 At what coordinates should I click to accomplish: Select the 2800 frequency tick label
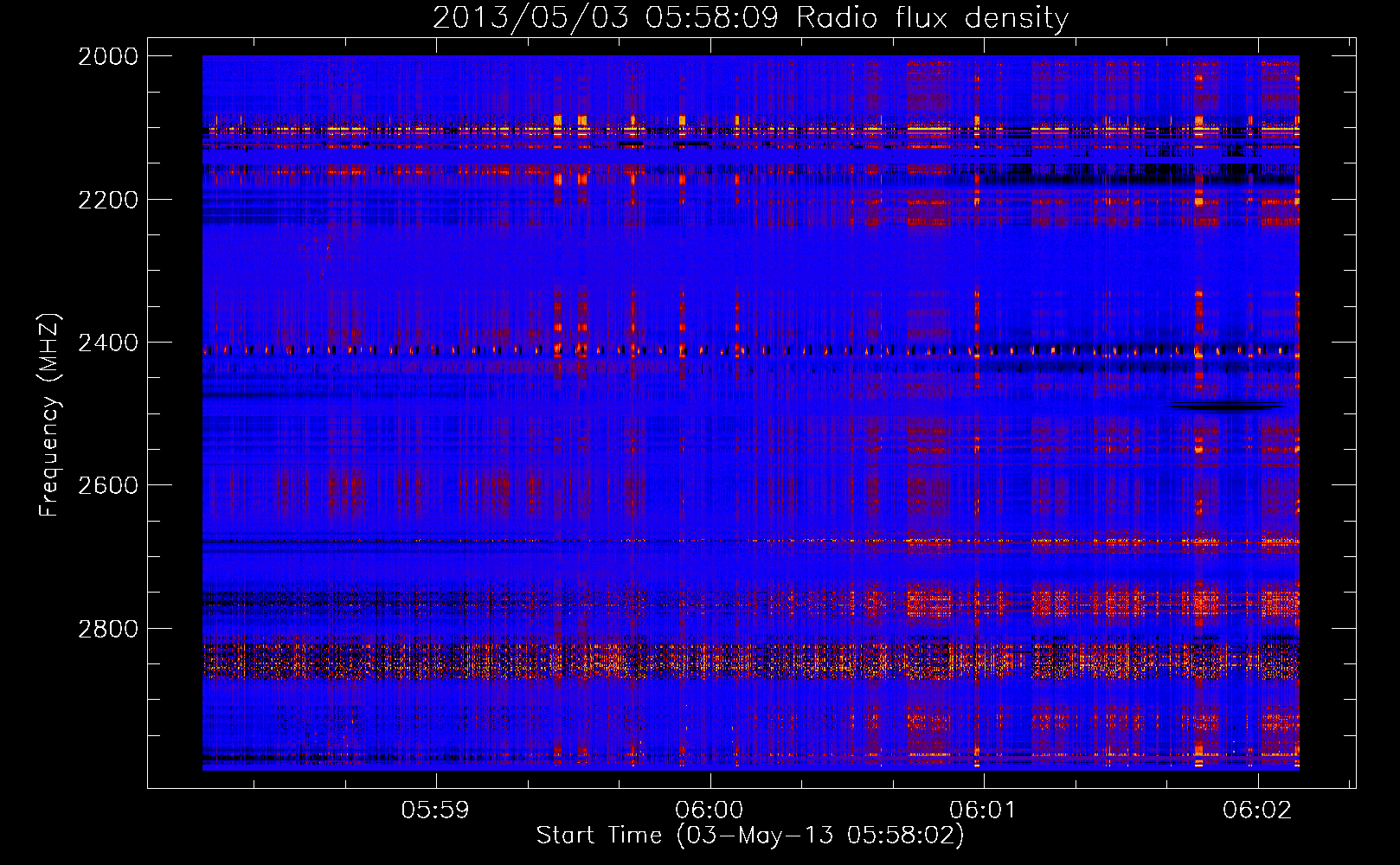tap(108, 629)
